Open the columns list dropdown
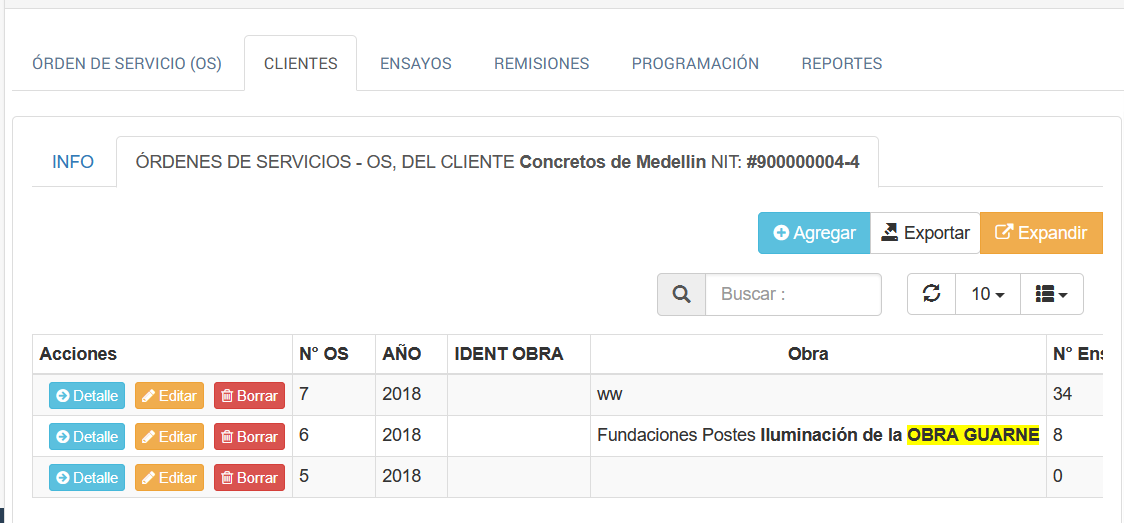 [x=1051, y=294]
